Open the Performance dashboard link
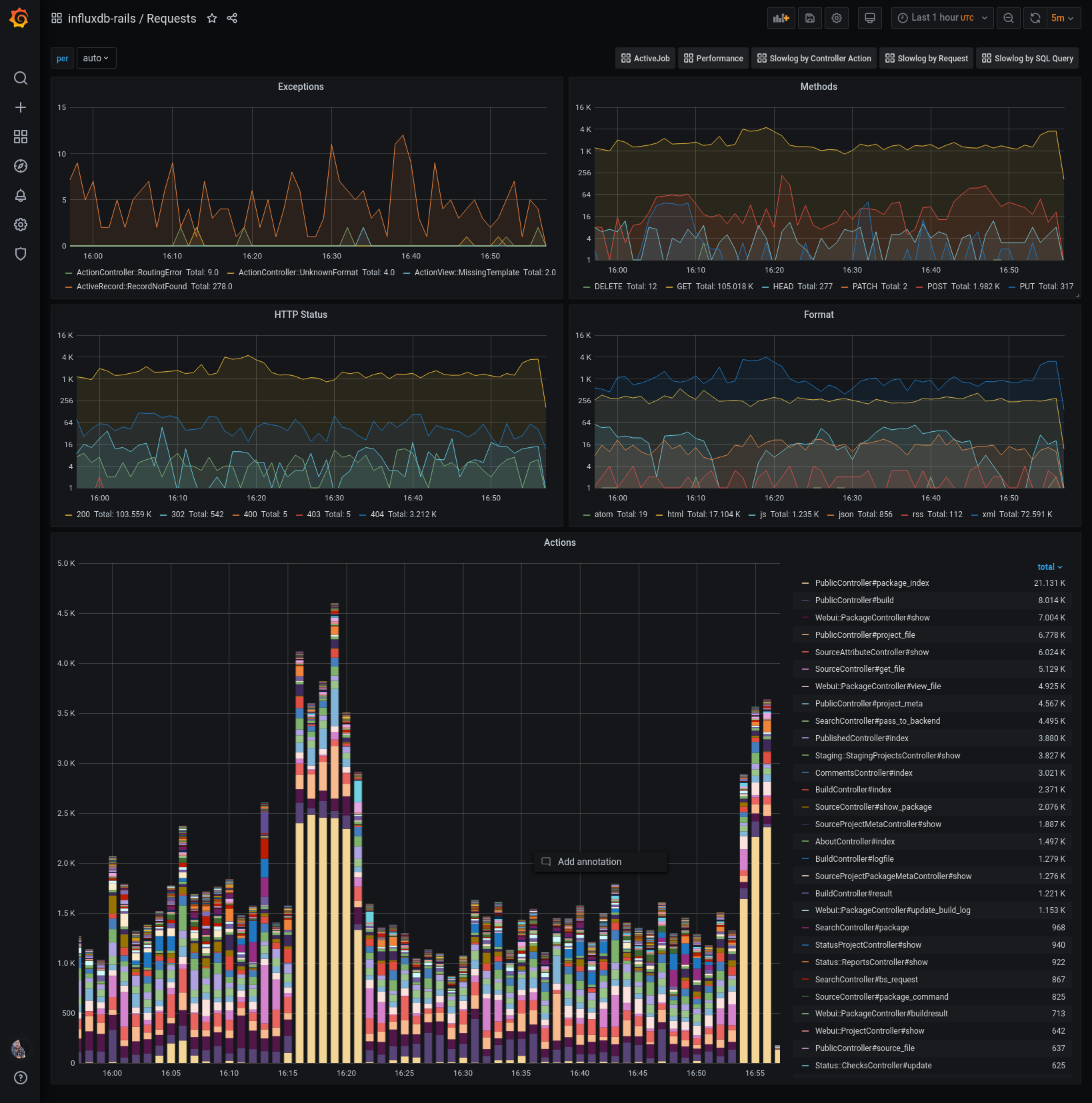This screenshot has height=1103, width=1092. 713,59
